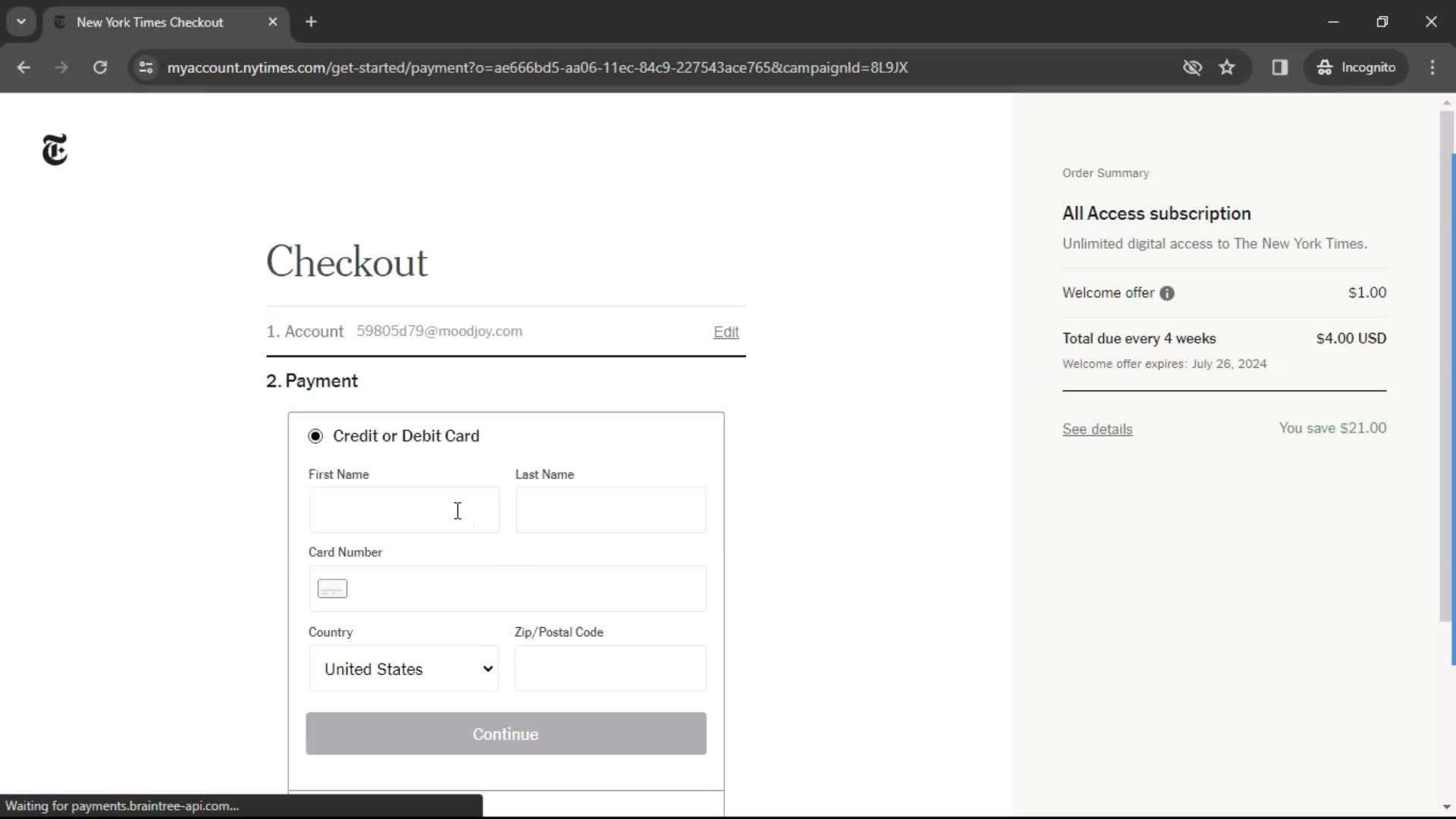Click the 'You save $21.00' text
1456x819 pixels.
click(x=1332, y=428)
